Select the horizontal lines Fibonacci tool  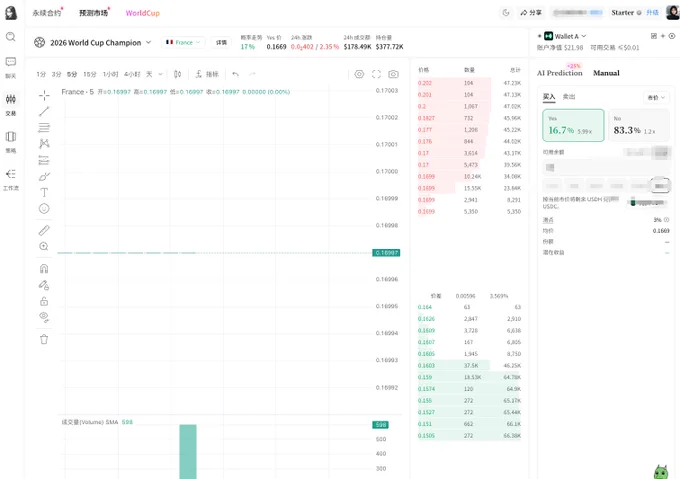tap(44, 127)
